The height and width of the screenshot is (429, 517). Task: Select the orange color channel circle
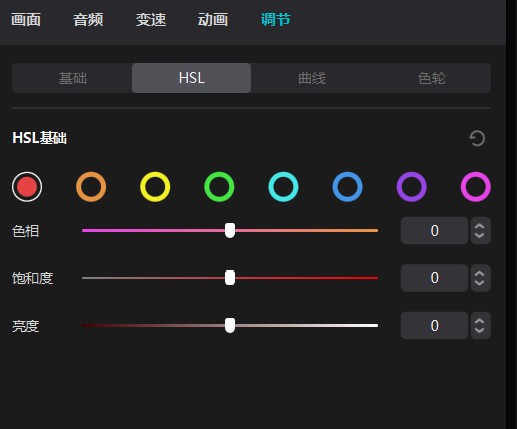91,187
